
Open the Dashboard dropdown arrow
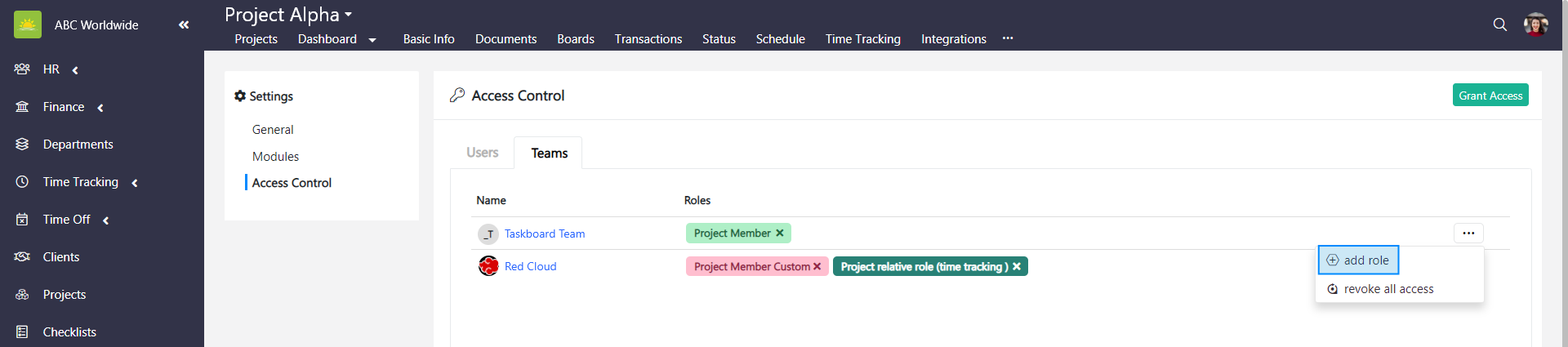point(372,40)
